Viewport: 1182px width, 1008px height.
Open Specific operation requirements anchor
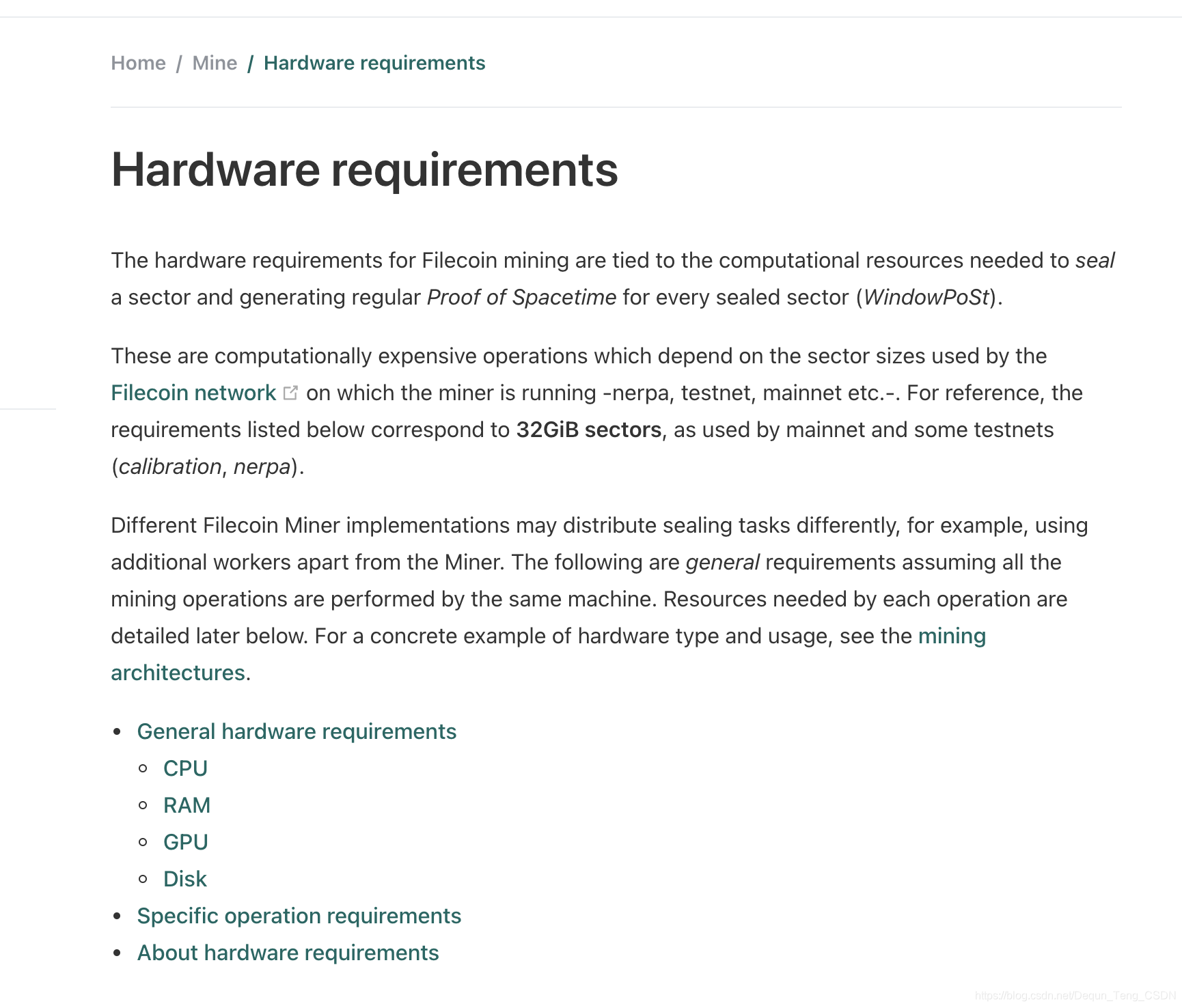point(299,916)
